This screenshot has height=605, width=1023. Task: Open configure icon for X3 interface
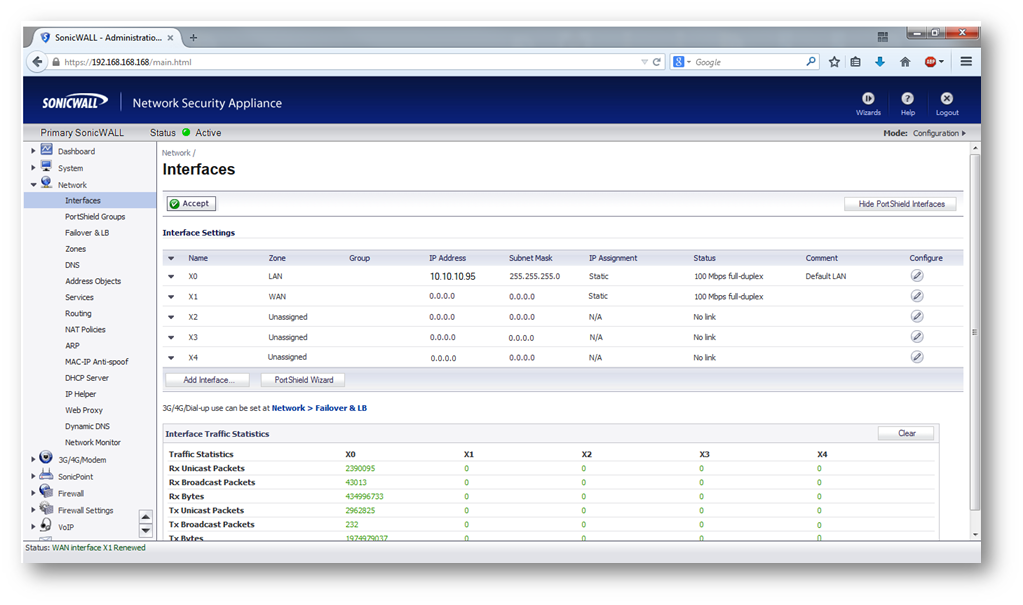point(916,337)
